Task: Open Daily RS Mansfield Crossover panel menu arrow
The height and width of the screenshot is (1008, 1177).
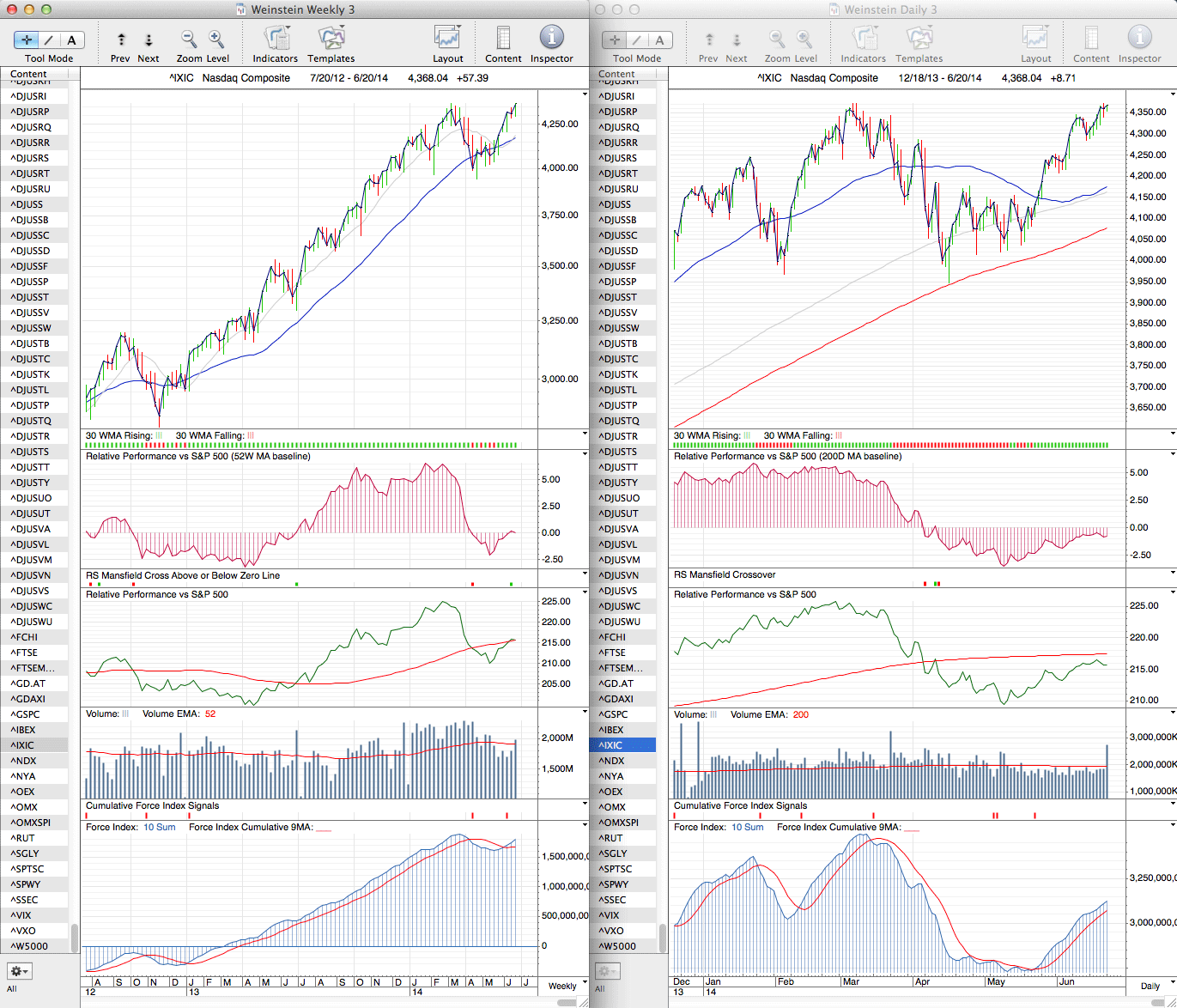Action: 1173,573
